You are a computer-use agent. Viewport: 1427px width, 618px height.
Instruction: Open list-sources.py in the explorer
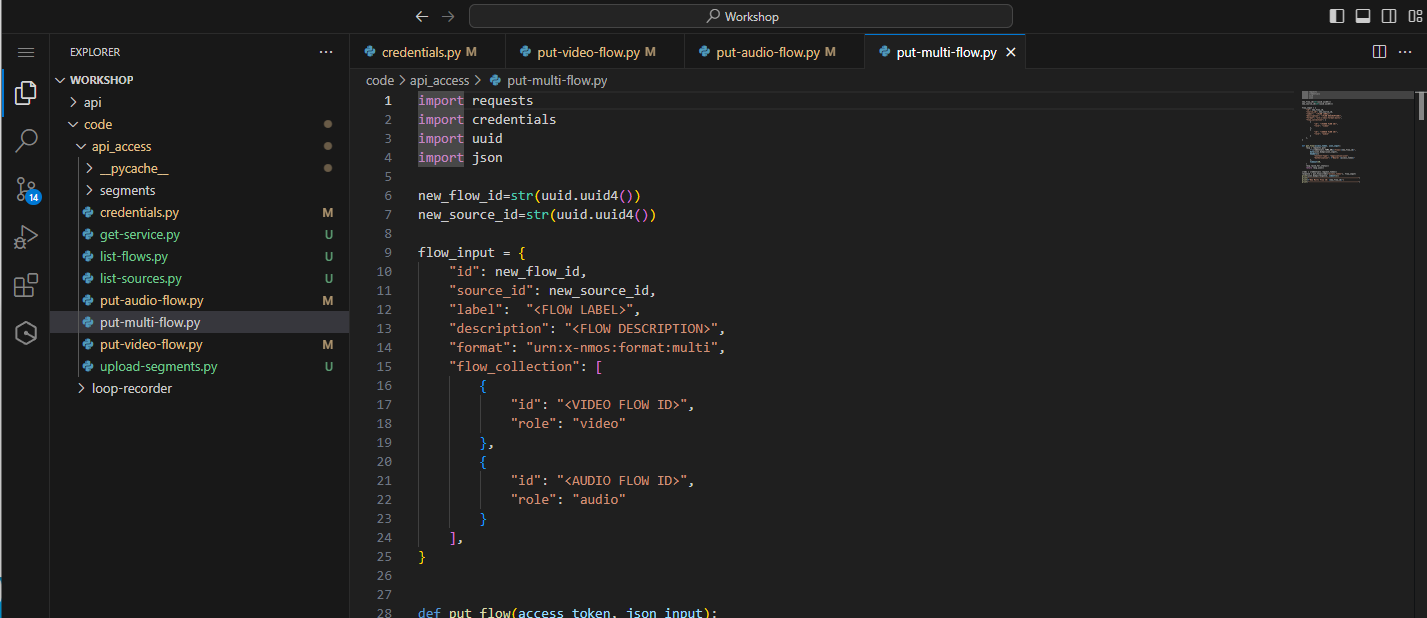(200, 278)
